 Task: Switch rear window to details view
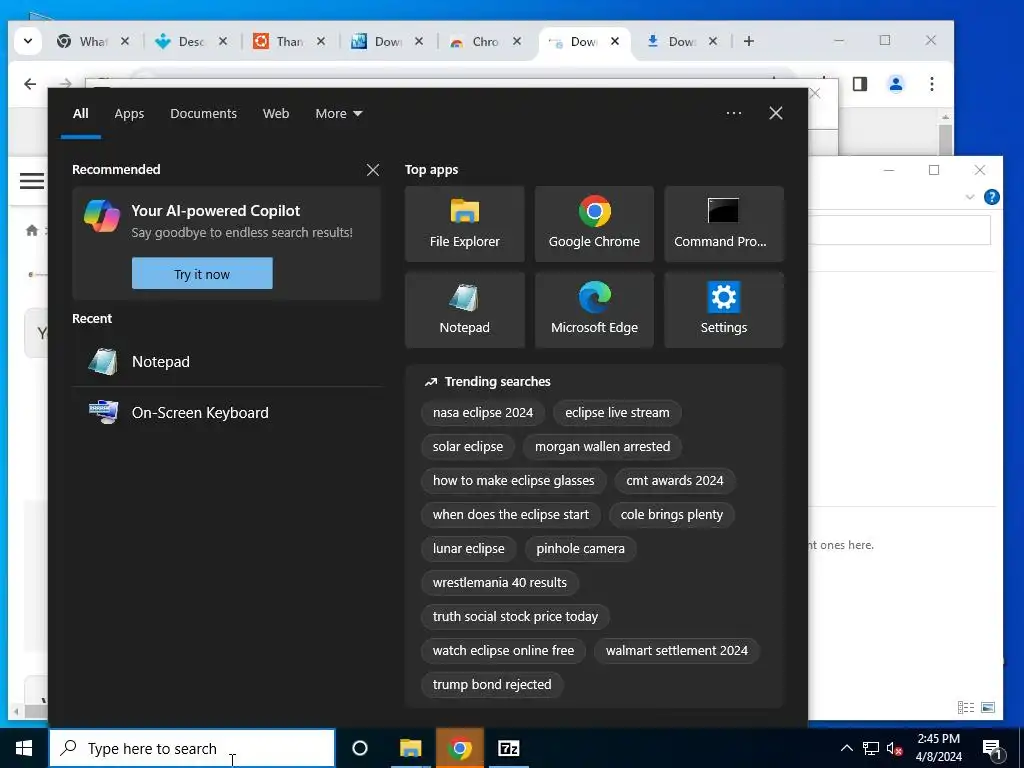click(x=966, y=707)
